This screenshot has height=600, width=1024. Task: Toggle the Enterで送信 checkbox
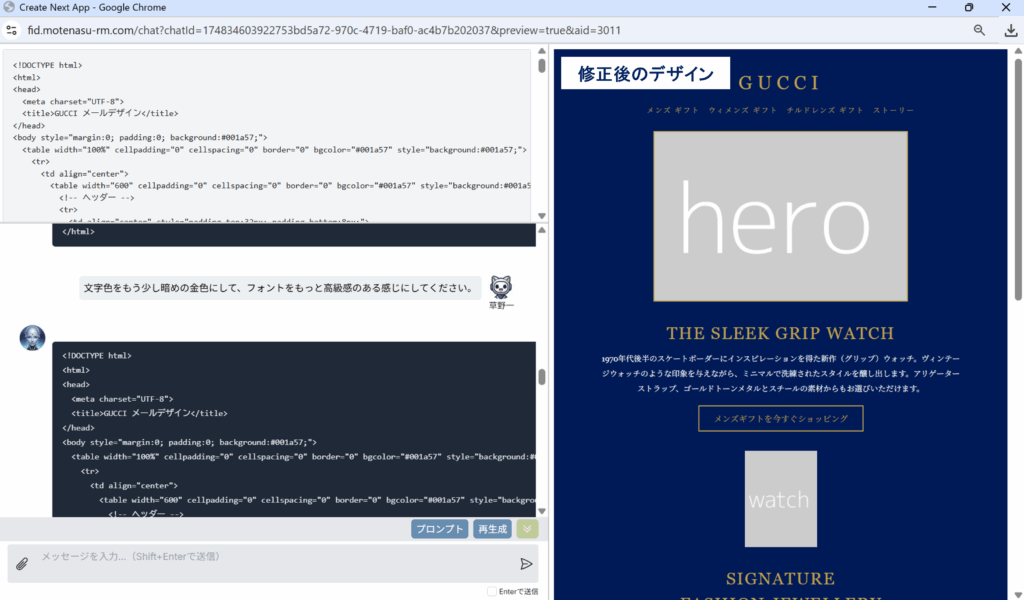[491, 592]
